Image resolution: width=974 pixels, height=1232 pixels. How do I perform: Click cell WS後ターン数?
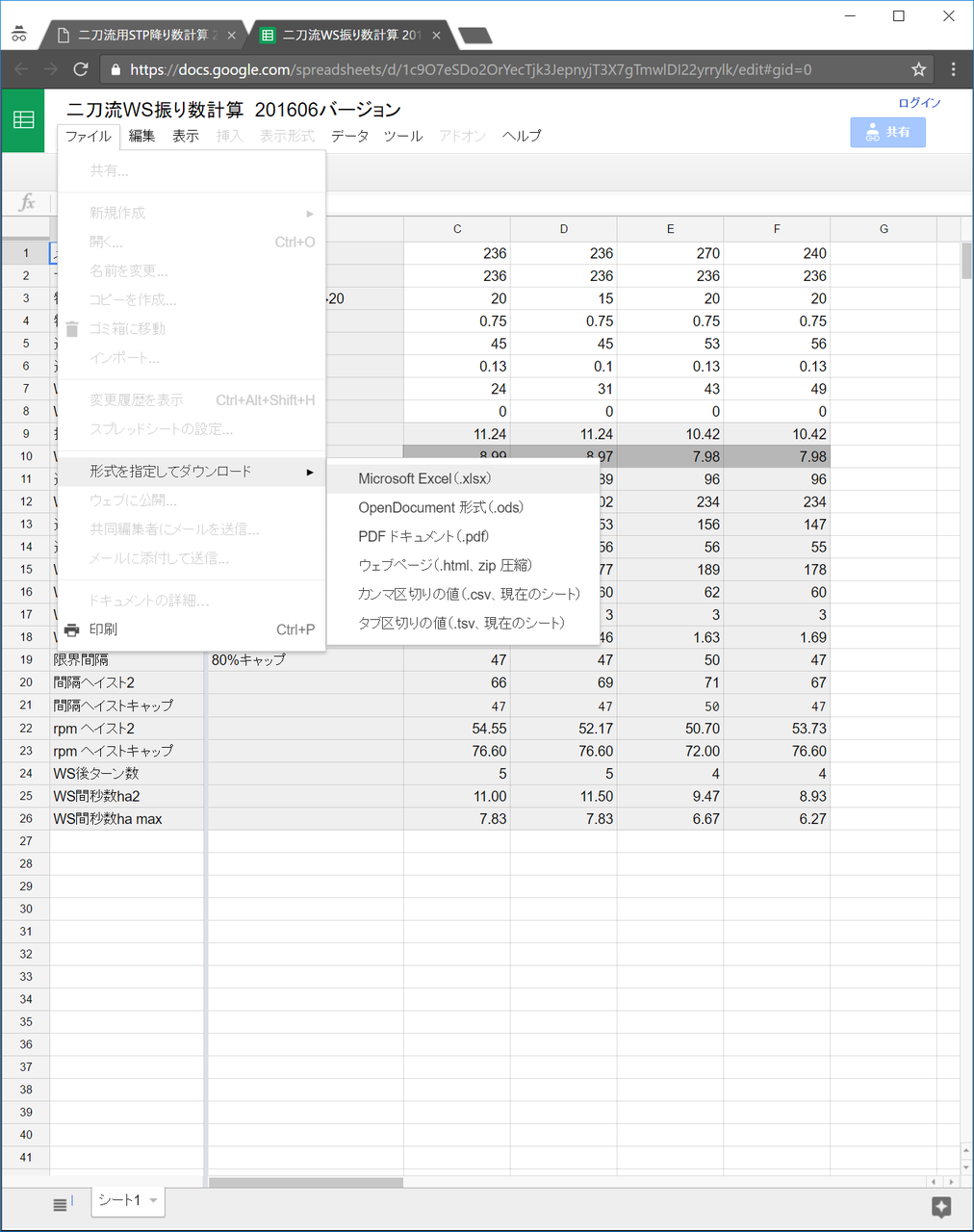[x=127, y=774]
